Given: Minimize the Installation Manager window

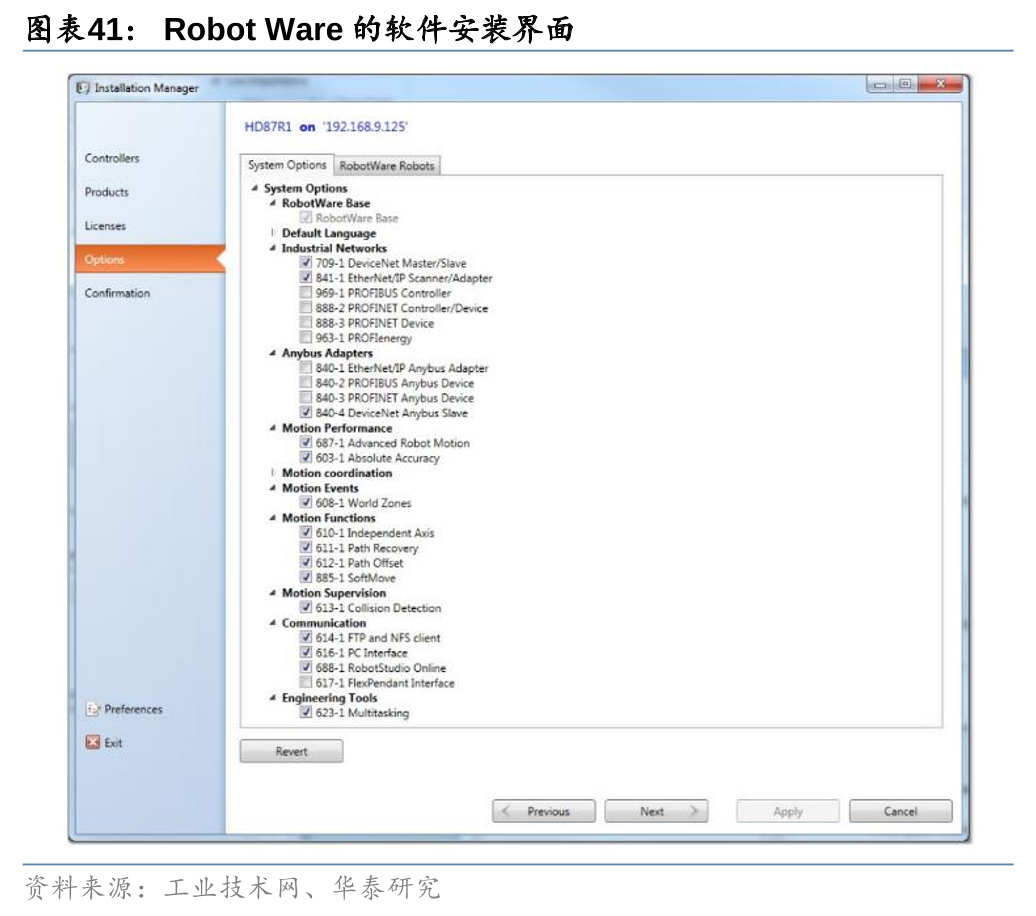Looking at the screenshot, I should [879, 85].
